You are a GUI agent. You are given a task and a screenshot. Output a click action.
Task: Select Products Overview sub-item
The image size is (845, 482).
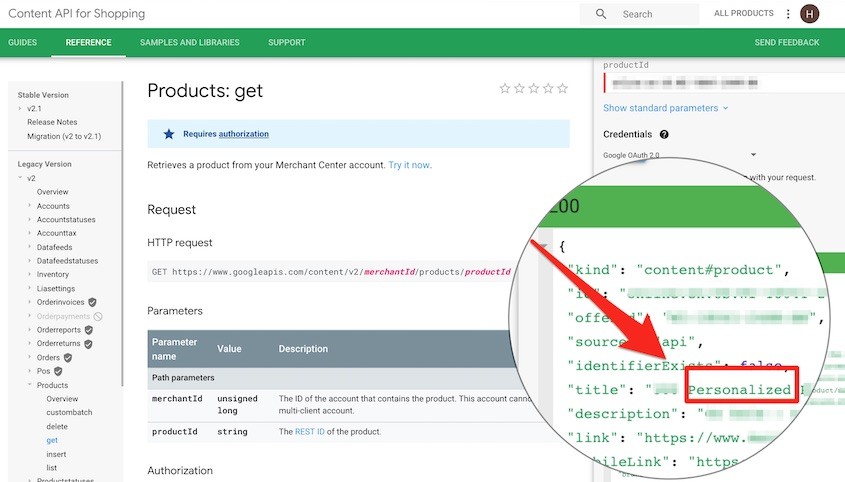(62, 398)
